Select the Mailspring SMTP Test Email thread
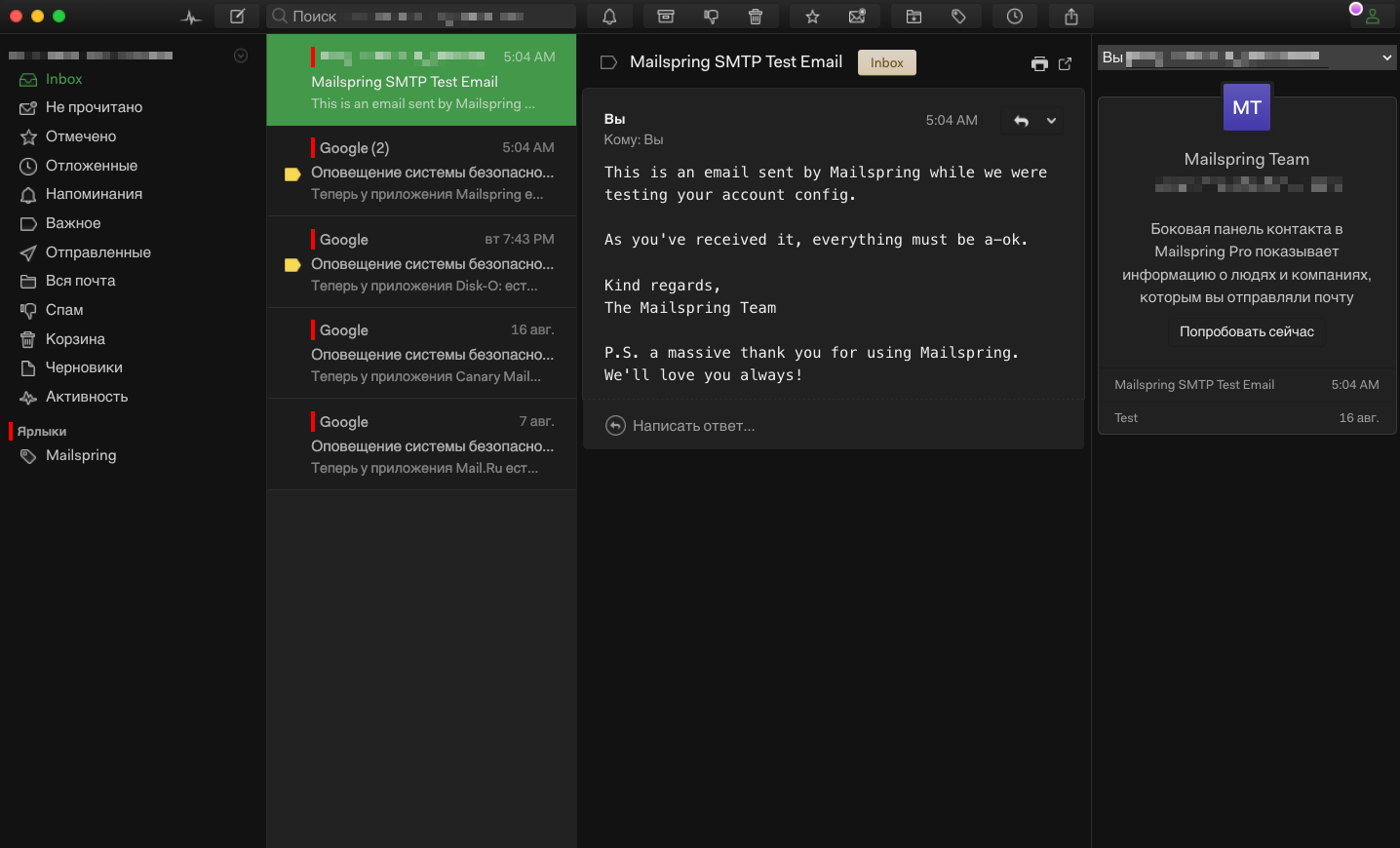1400x848 pixels. 421,80
